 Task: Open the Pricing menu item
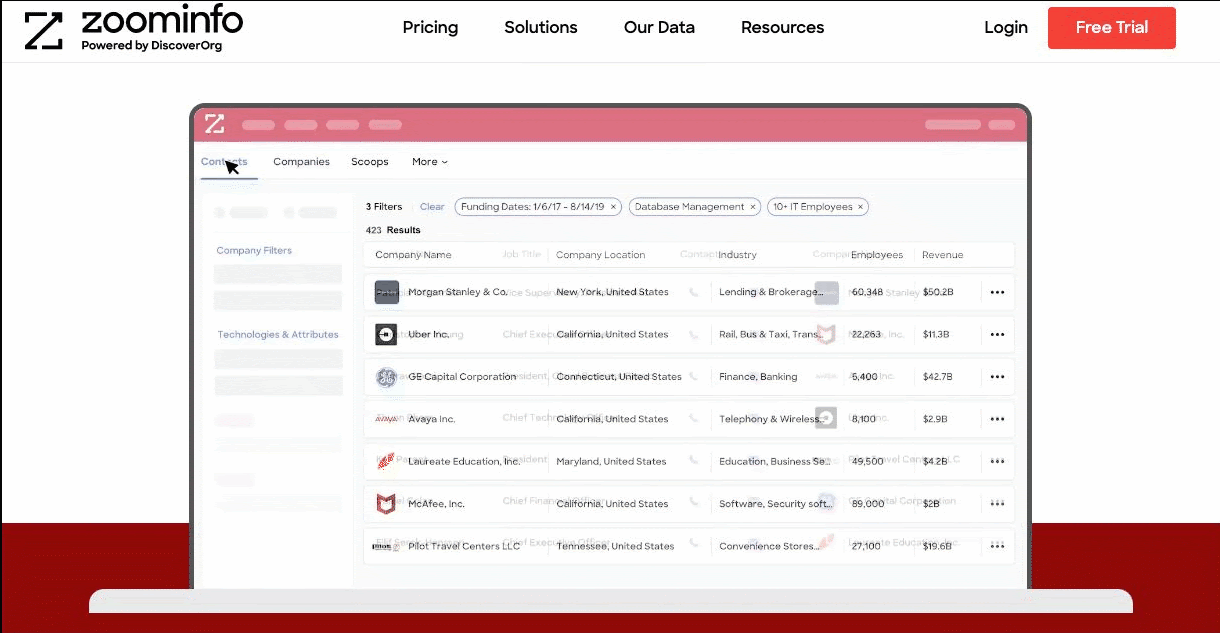tap(430, 28)
